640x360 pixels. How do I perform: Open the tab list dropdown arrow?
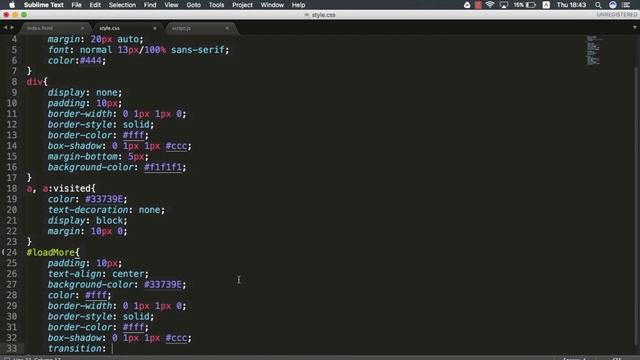(634, 27)
